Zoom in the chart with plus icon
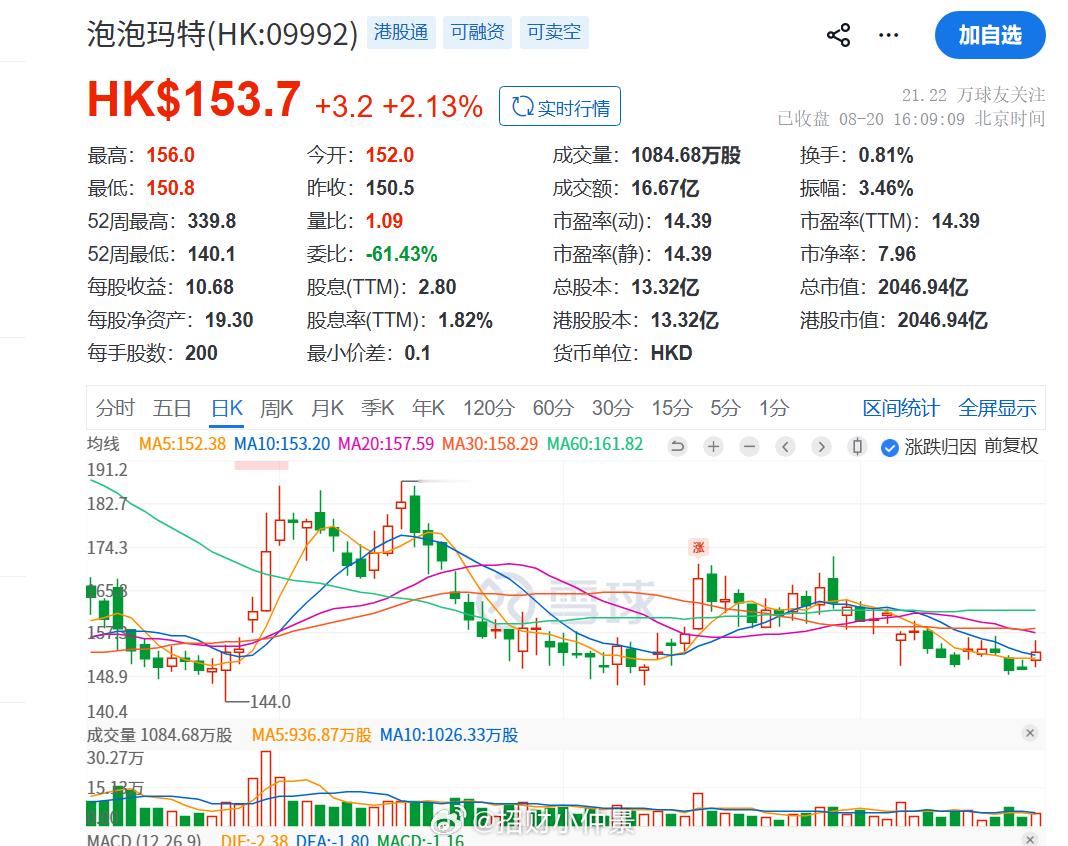This screenshot has height=846, width=1068. [x=713, y=447]
